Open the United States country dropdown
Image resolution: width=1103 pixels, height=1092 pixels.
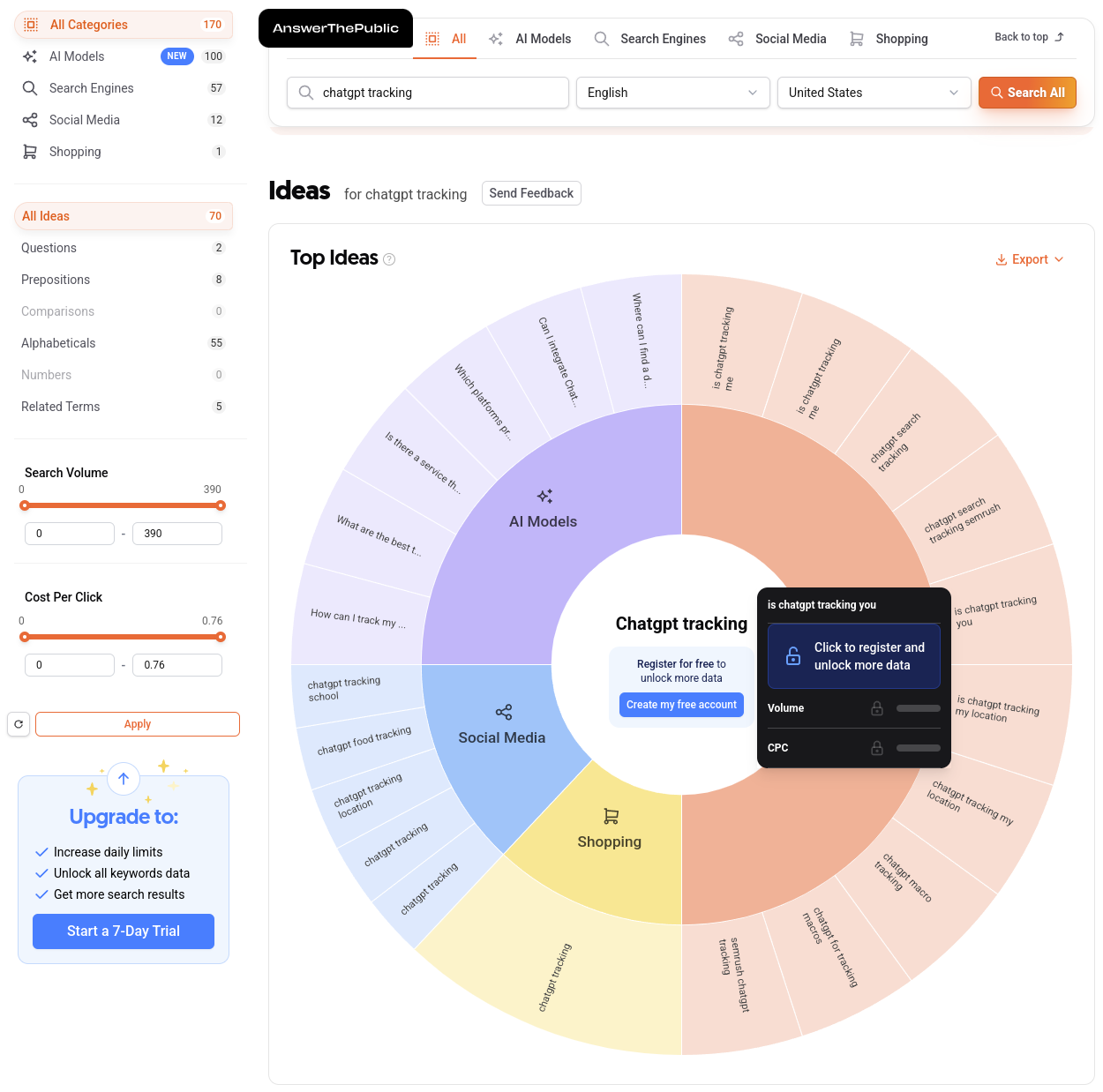[873, 93]
